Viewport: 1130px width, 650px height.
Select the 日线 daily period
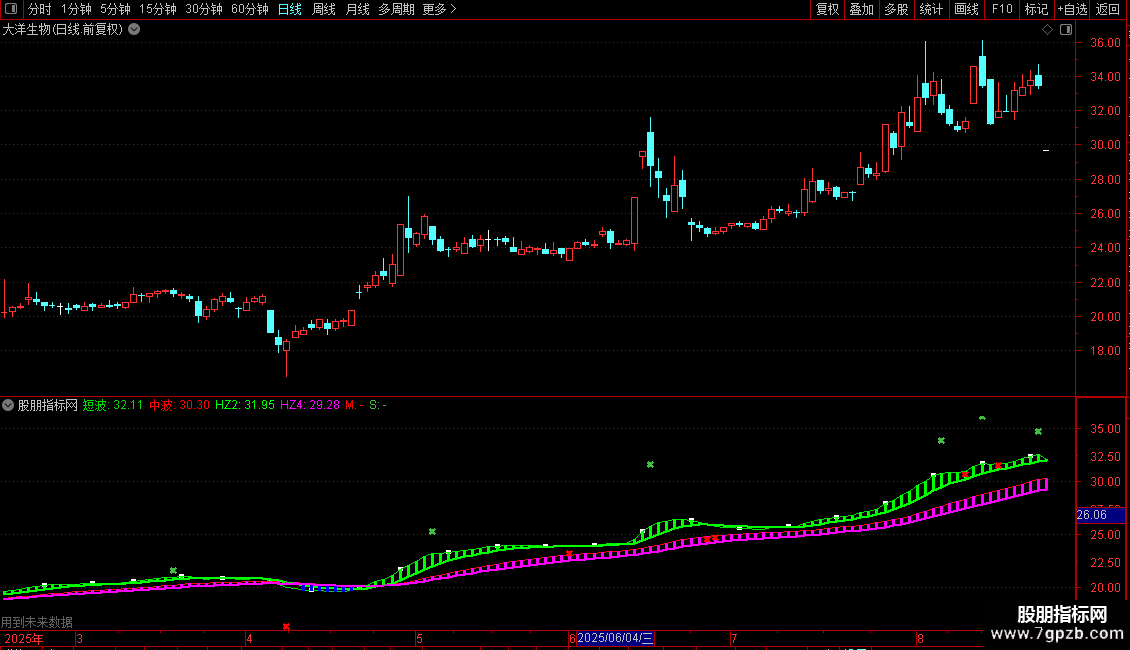pyautogui.click(x=290, y=9)
